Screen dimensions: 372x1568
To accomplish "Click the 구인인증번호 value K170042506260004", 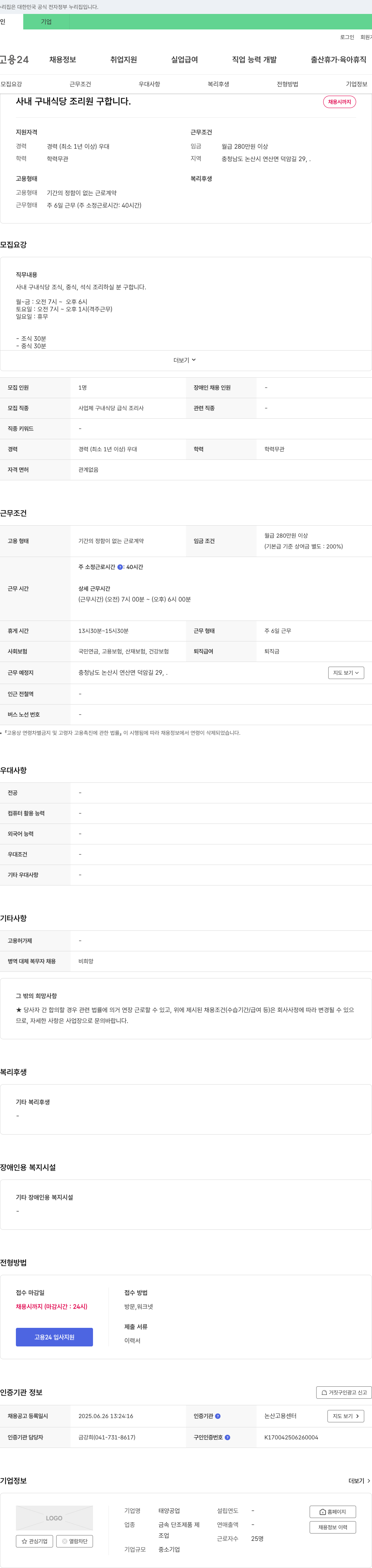I will [291, 1437].
